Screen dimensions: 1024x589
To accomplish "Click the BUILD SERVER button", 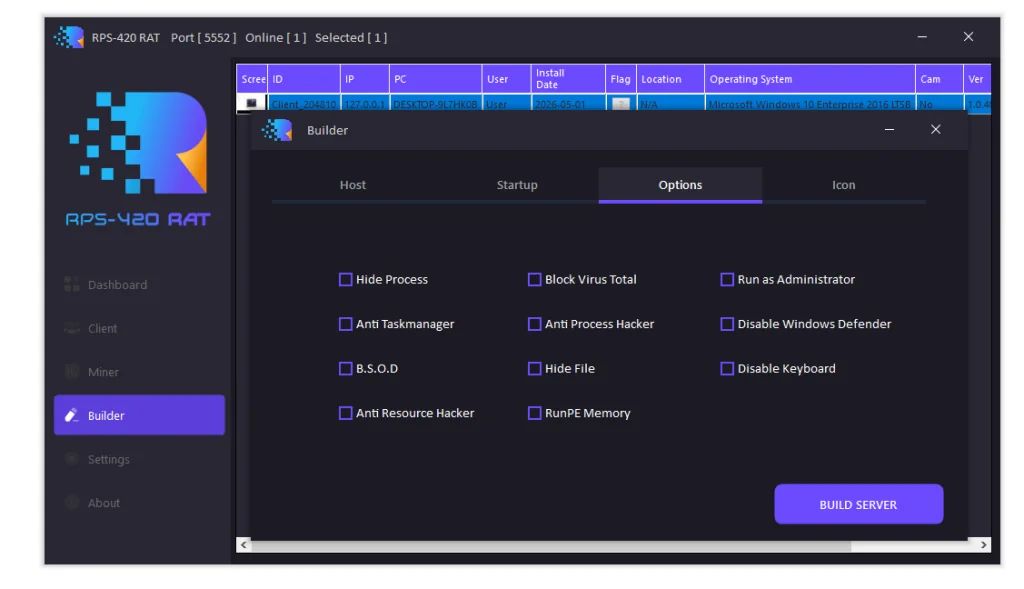I will 858,504.
